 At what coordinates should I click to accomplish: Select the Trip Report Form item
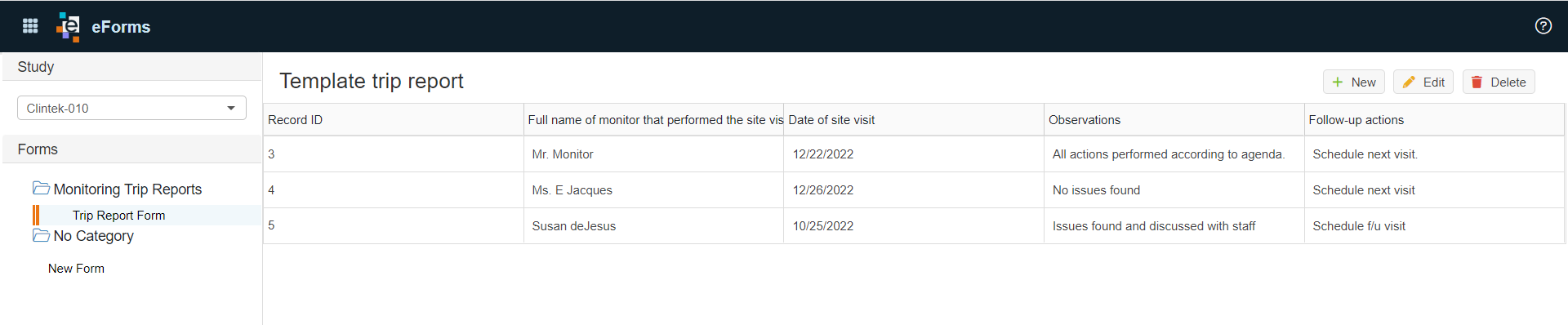pos(118,216)
